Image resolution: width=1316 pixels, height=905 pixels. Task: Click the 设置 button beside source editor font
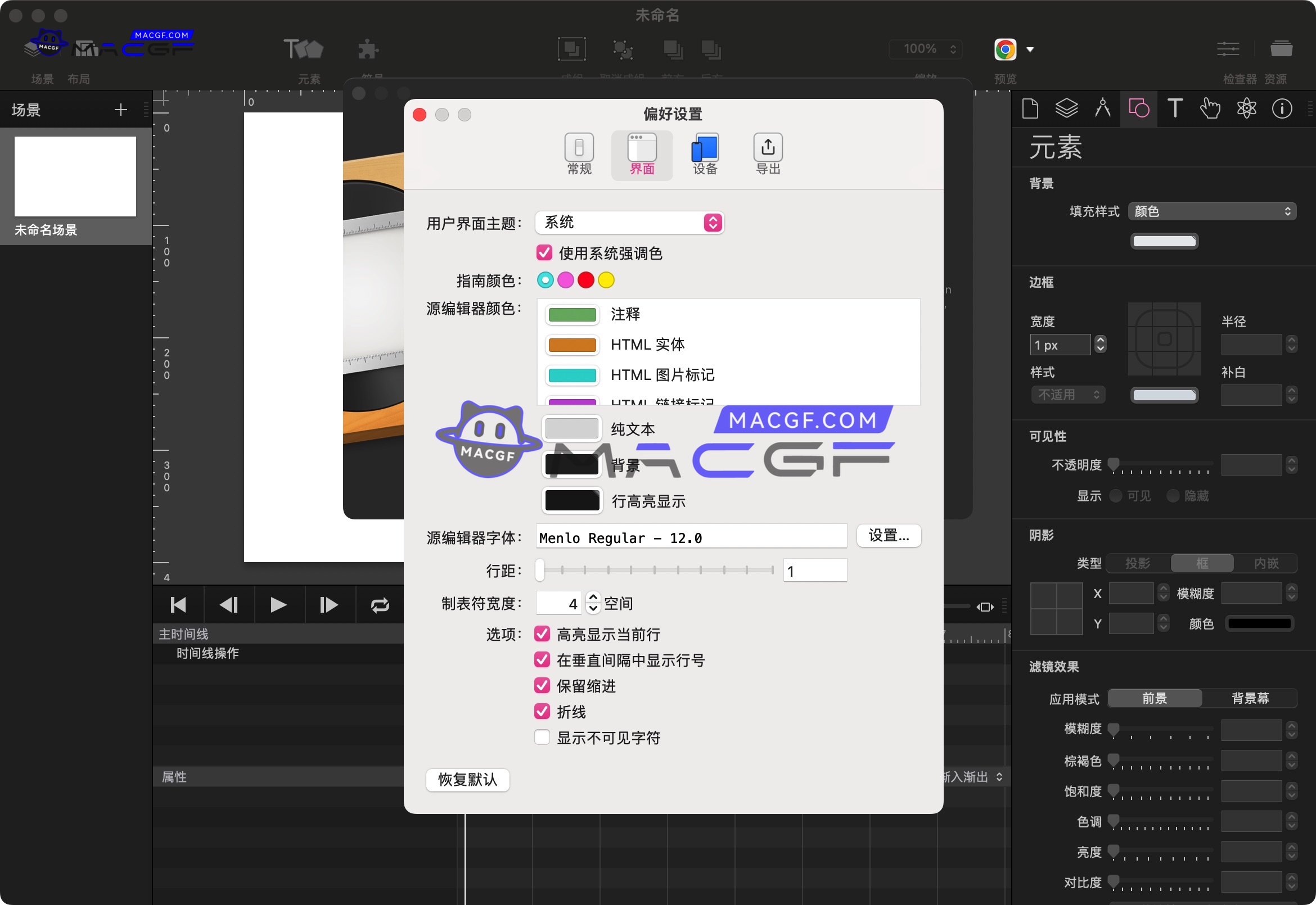(x=889, y=535)
